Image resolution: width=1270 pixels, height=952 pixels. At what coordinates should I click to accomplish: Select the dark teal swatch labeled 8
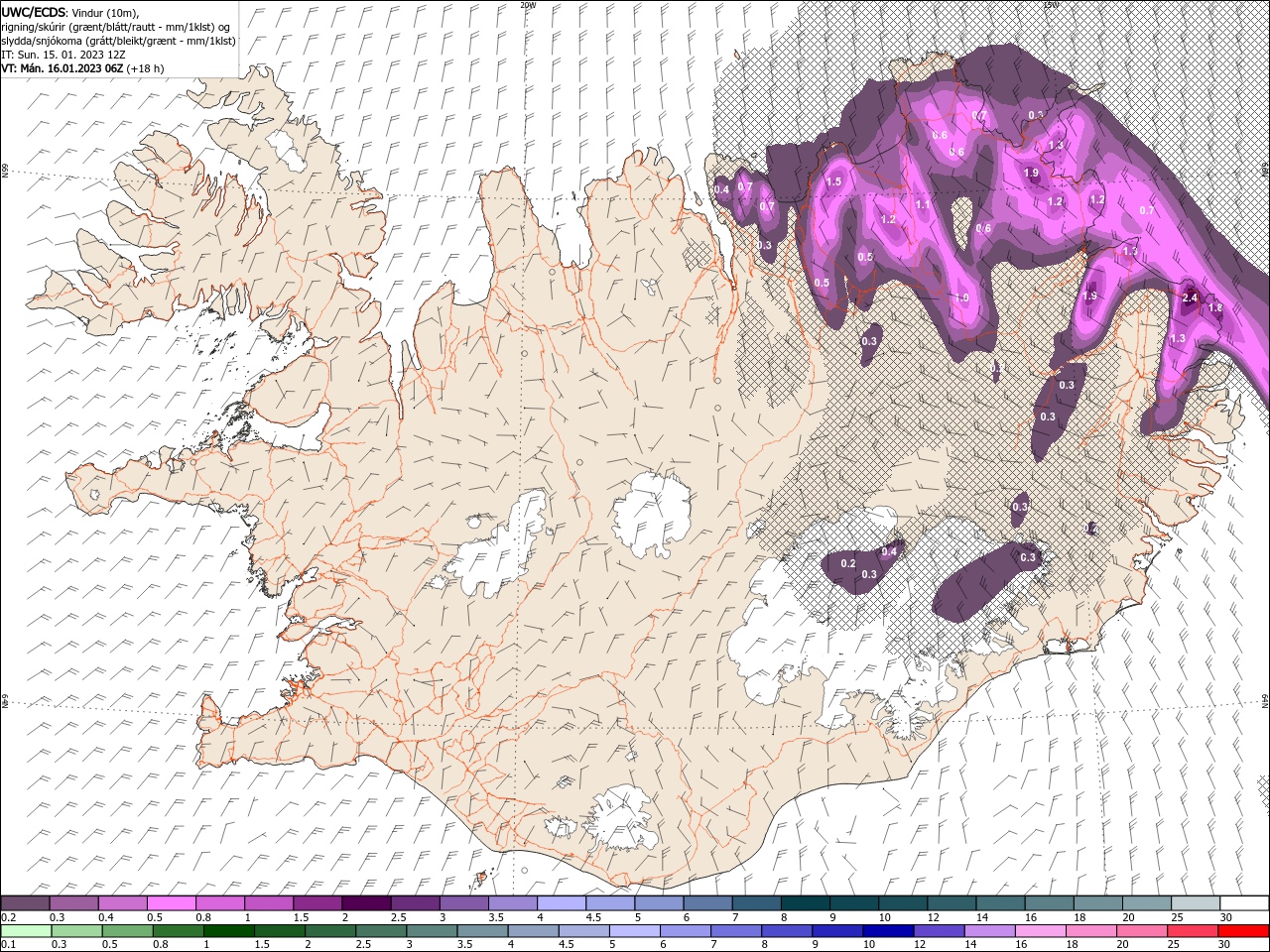click(806, 903)
